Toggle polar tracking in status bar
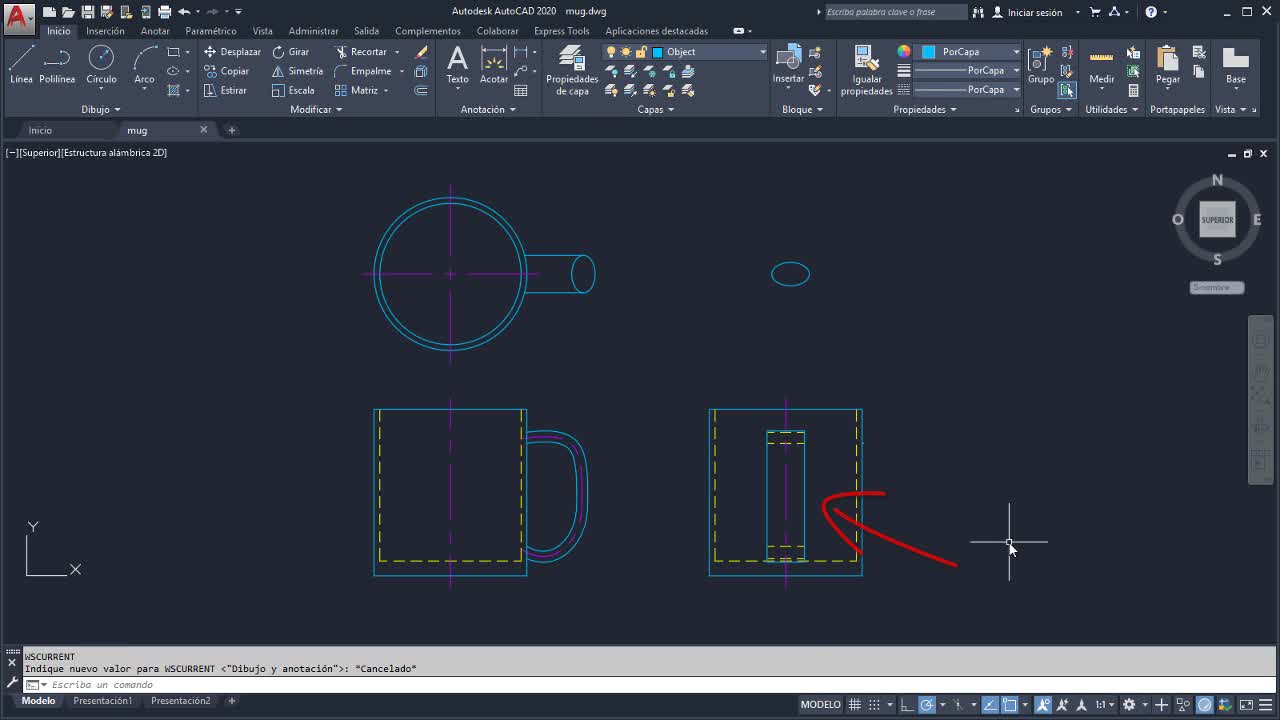Viewport: 1280px width, 720px height. 927,704
